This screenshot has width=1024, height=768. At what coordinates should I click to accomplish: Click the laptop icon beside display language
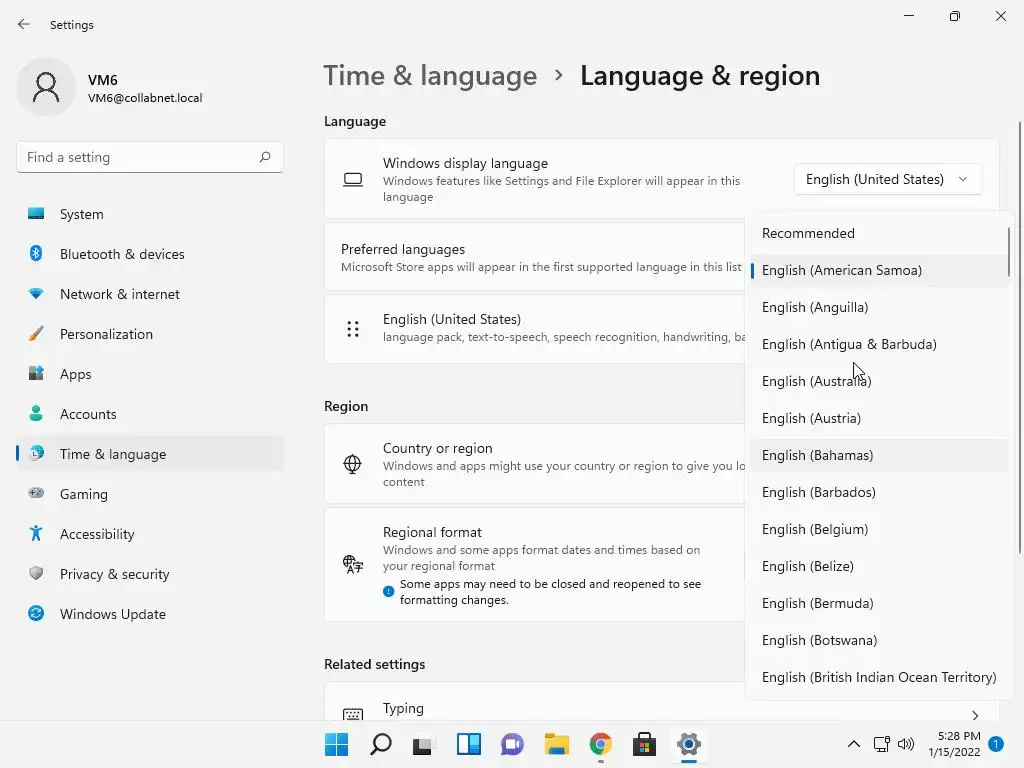[353, 180]
